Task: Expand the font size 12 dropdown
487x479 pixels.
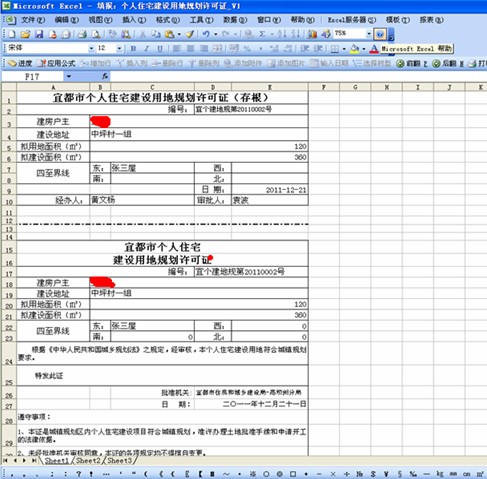Action: point(119,49)
